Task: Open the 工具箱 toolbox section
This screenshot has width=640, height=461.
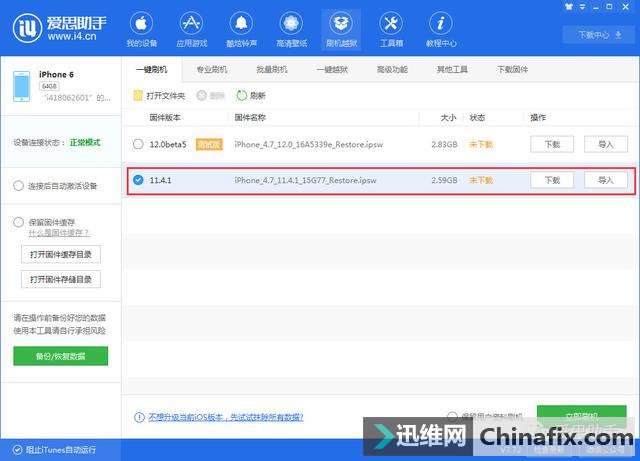Action: coord(391,30)
